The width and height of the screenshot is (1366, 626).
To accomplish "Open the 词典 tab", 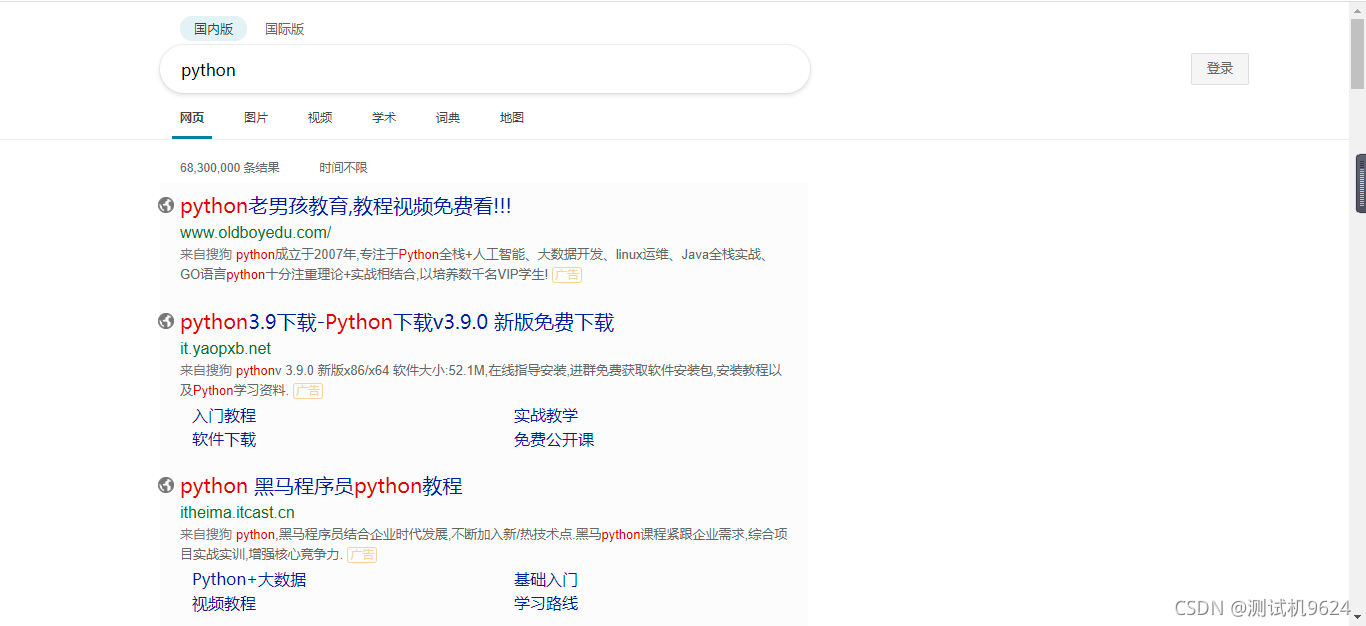I will [448, 117].
